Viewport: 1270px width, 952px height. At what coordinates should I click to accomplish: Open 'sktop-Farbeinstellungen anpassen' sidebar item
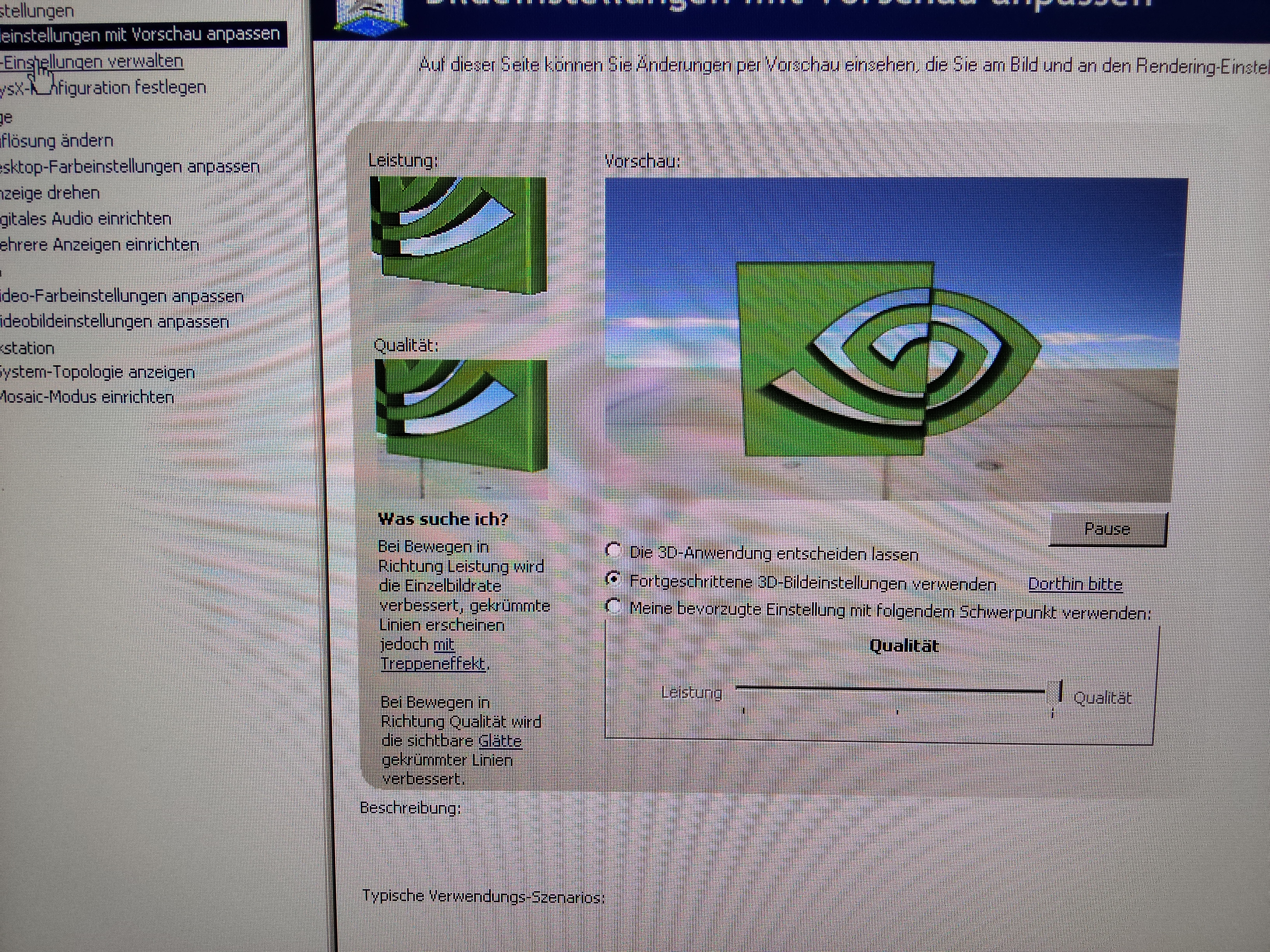pos(130,166)
